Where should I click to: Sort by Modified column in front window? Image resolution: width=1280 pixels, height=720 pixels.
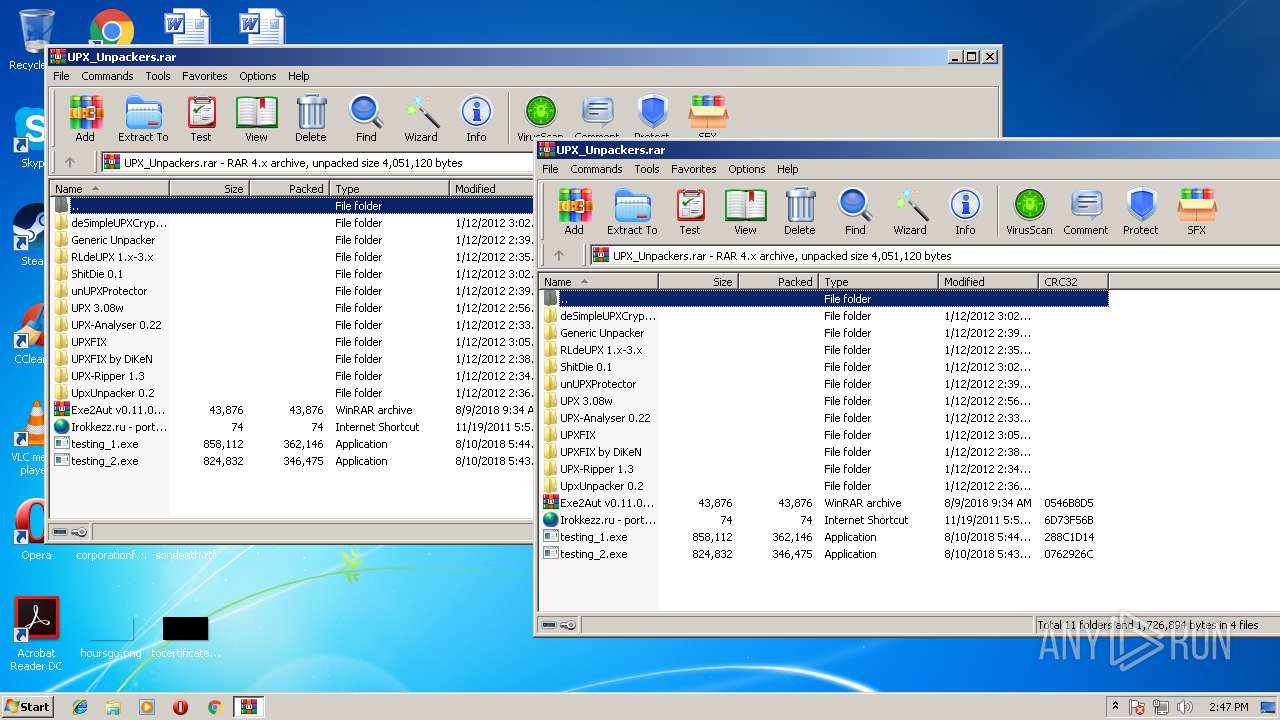click(x=988, y=282)
